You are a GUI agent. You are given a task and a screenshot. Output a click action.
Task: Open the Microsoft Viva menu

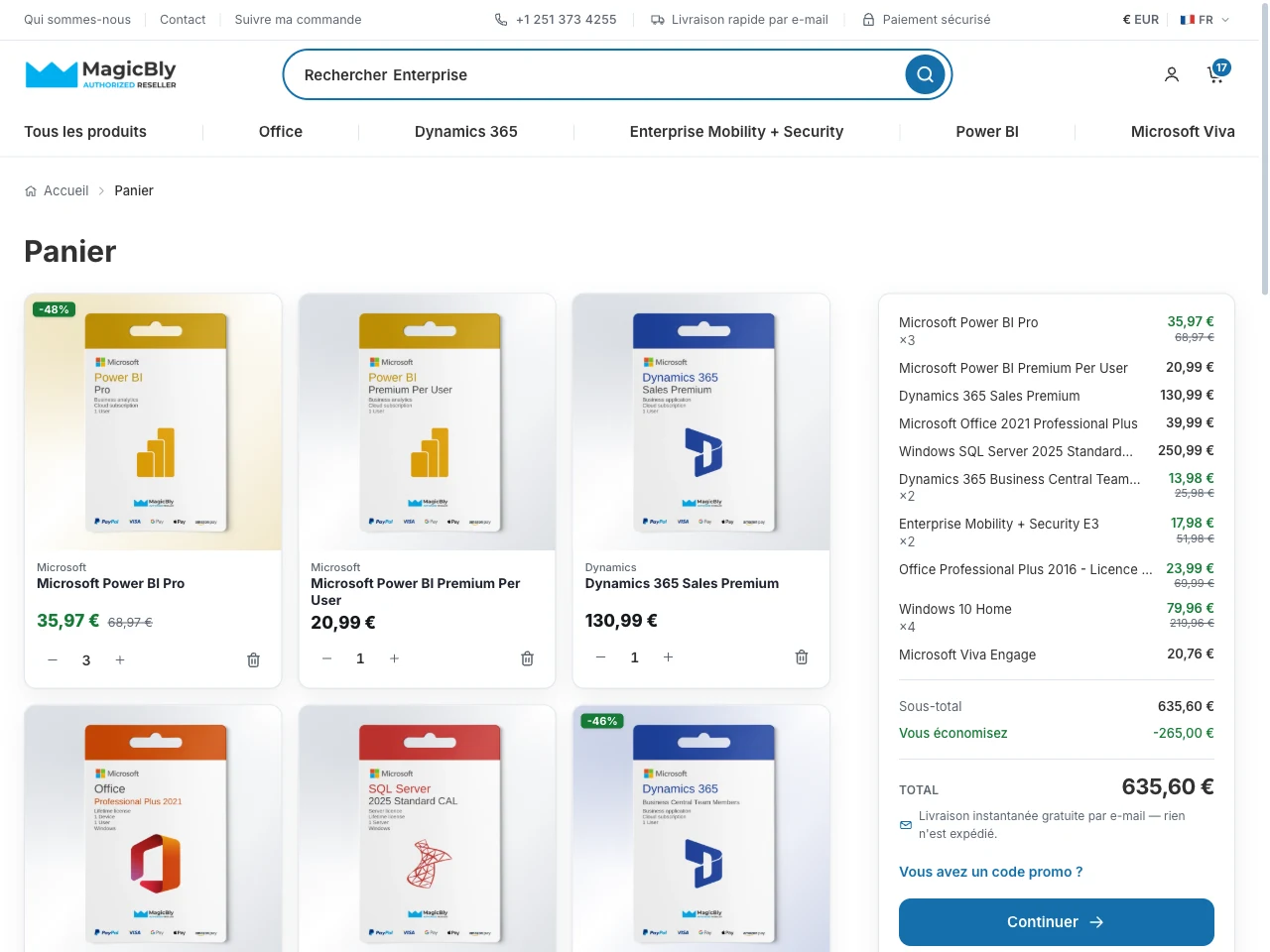click(x=1183, y=132)
